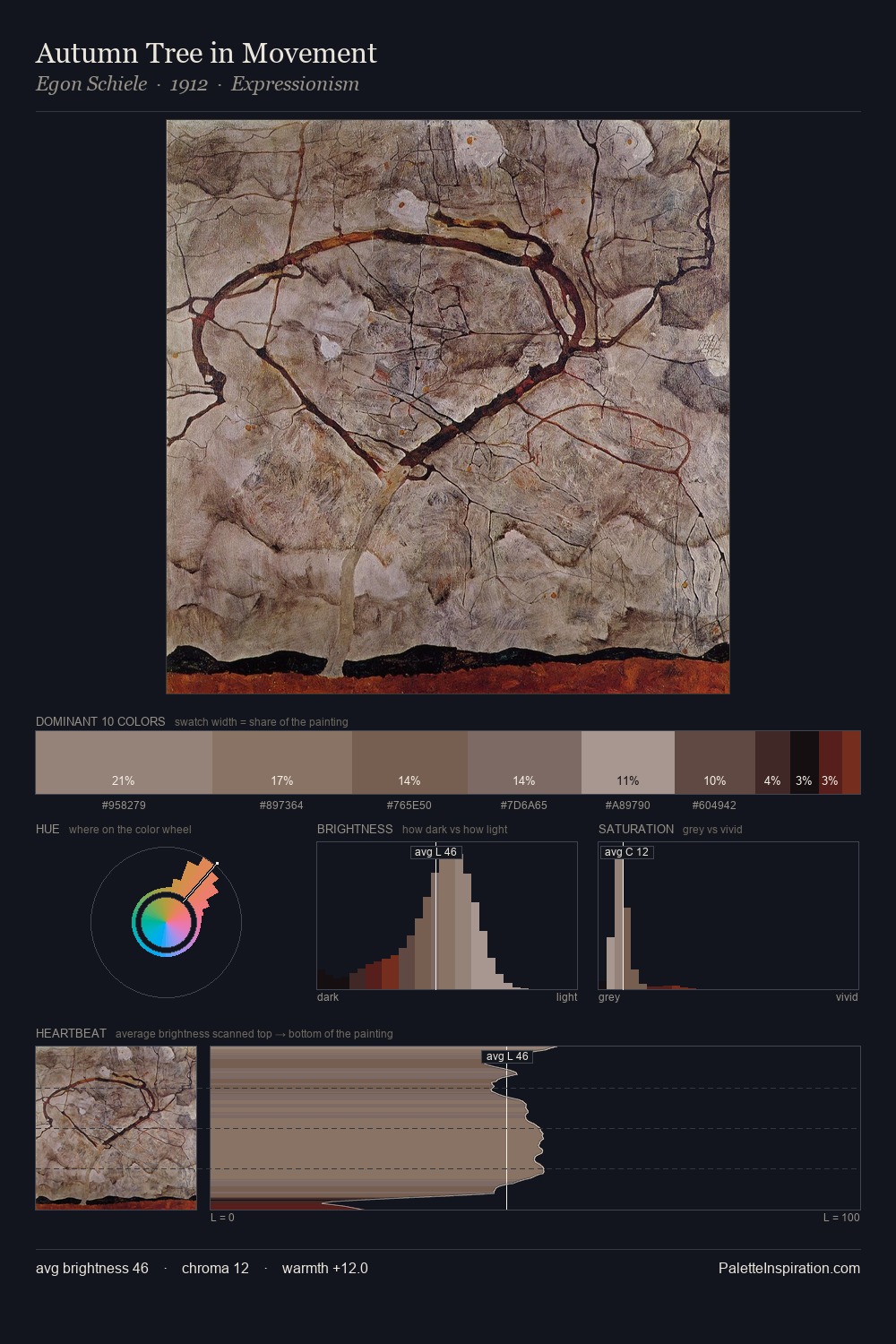Click the HEARTBEAT section heading
The image size is (896, 1344).
tap(71, 1033)
